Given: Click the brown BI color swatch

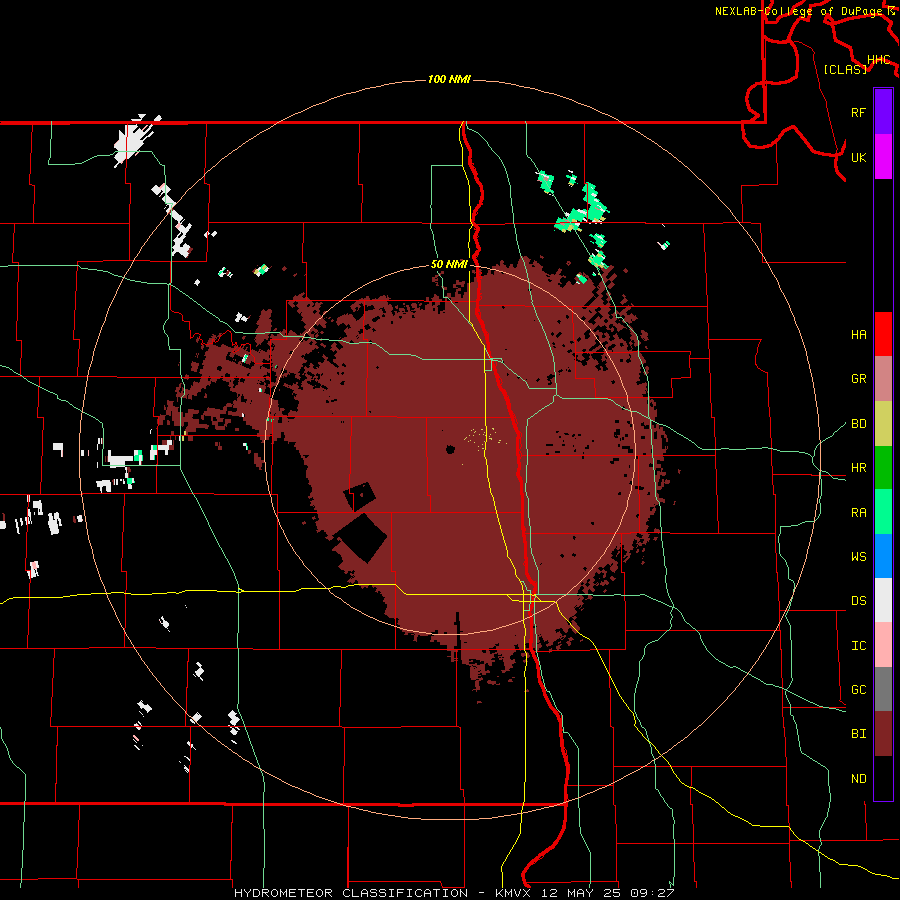Looking at the screenshot, I should [x=883, y=734].
